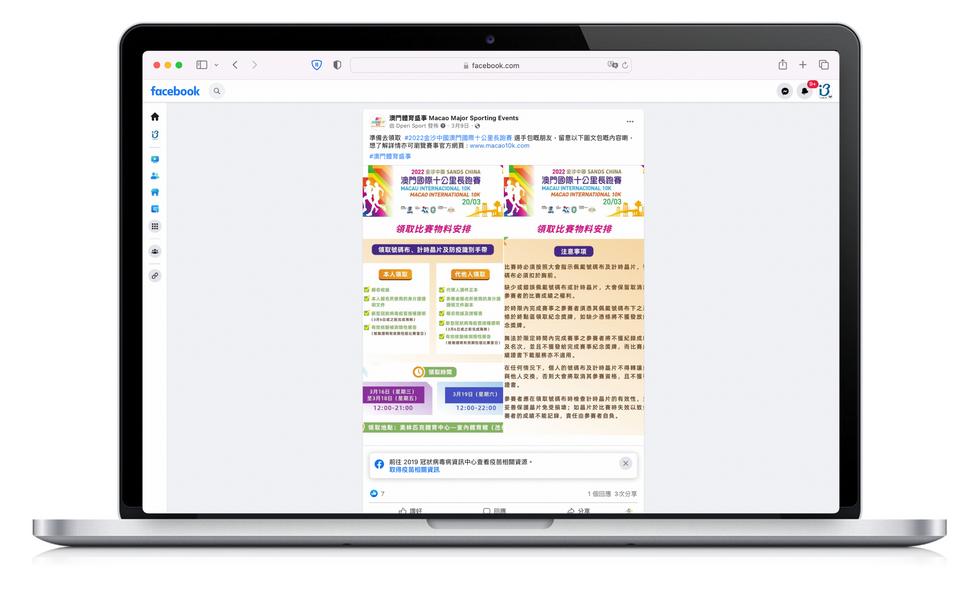The width and height of the screenshot is (980, 611).
Task: Open the Facebook search icon
Action: click(217, 91)
